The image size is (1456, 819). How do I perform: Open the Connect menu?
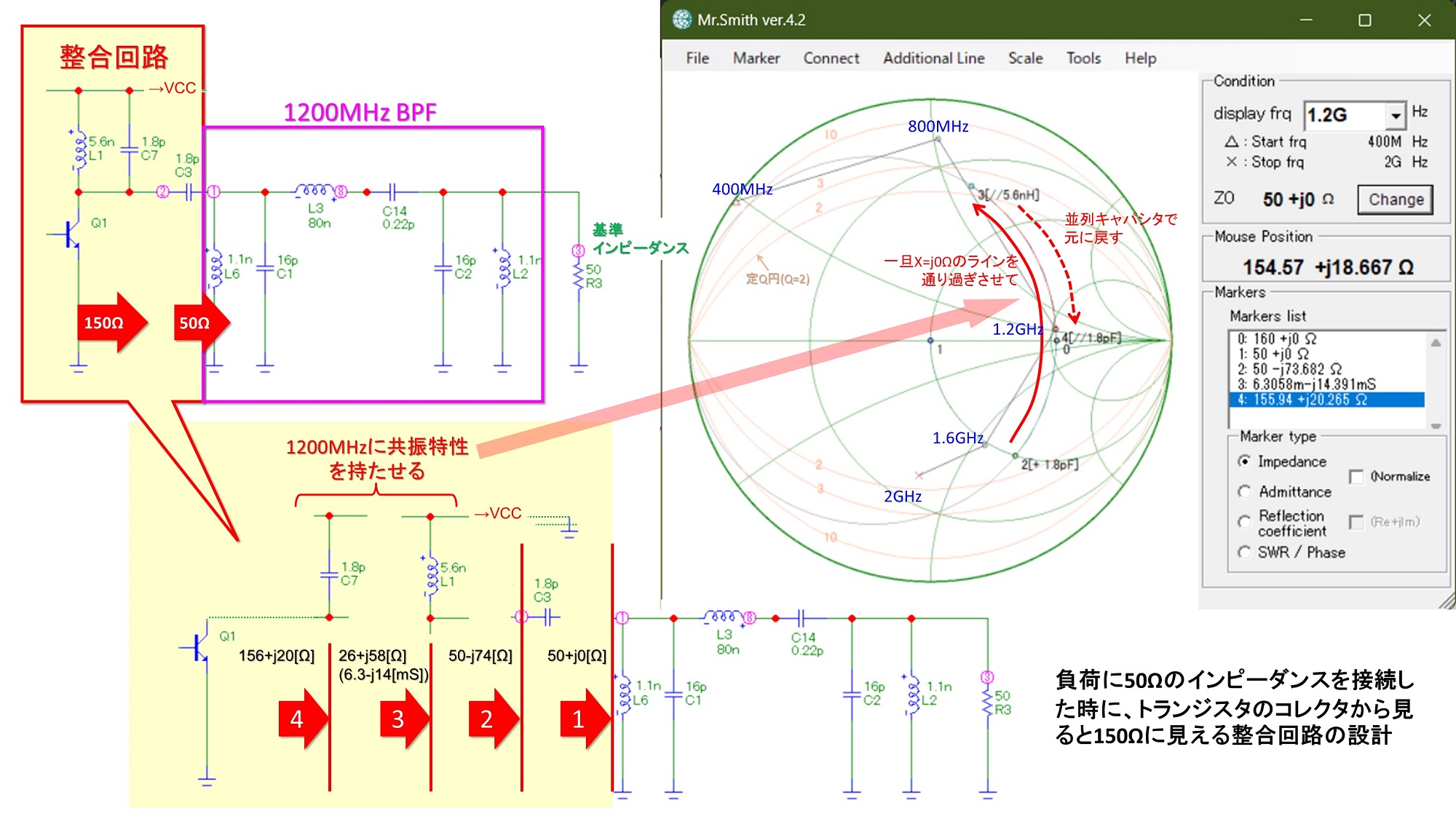(x=831, y=58)
